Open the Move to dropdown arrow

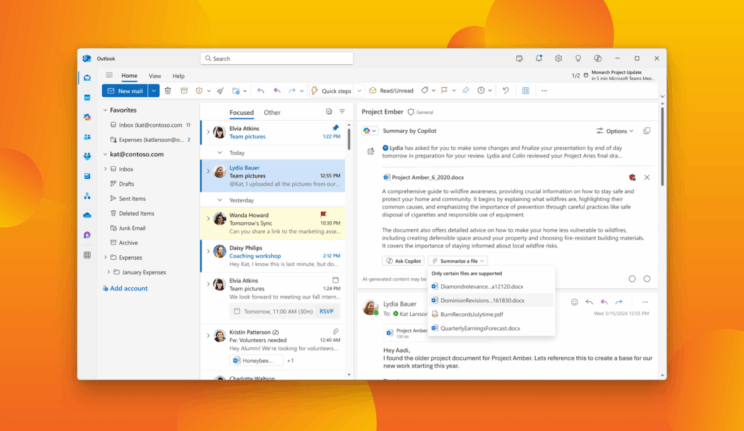(x=245, y=91)
